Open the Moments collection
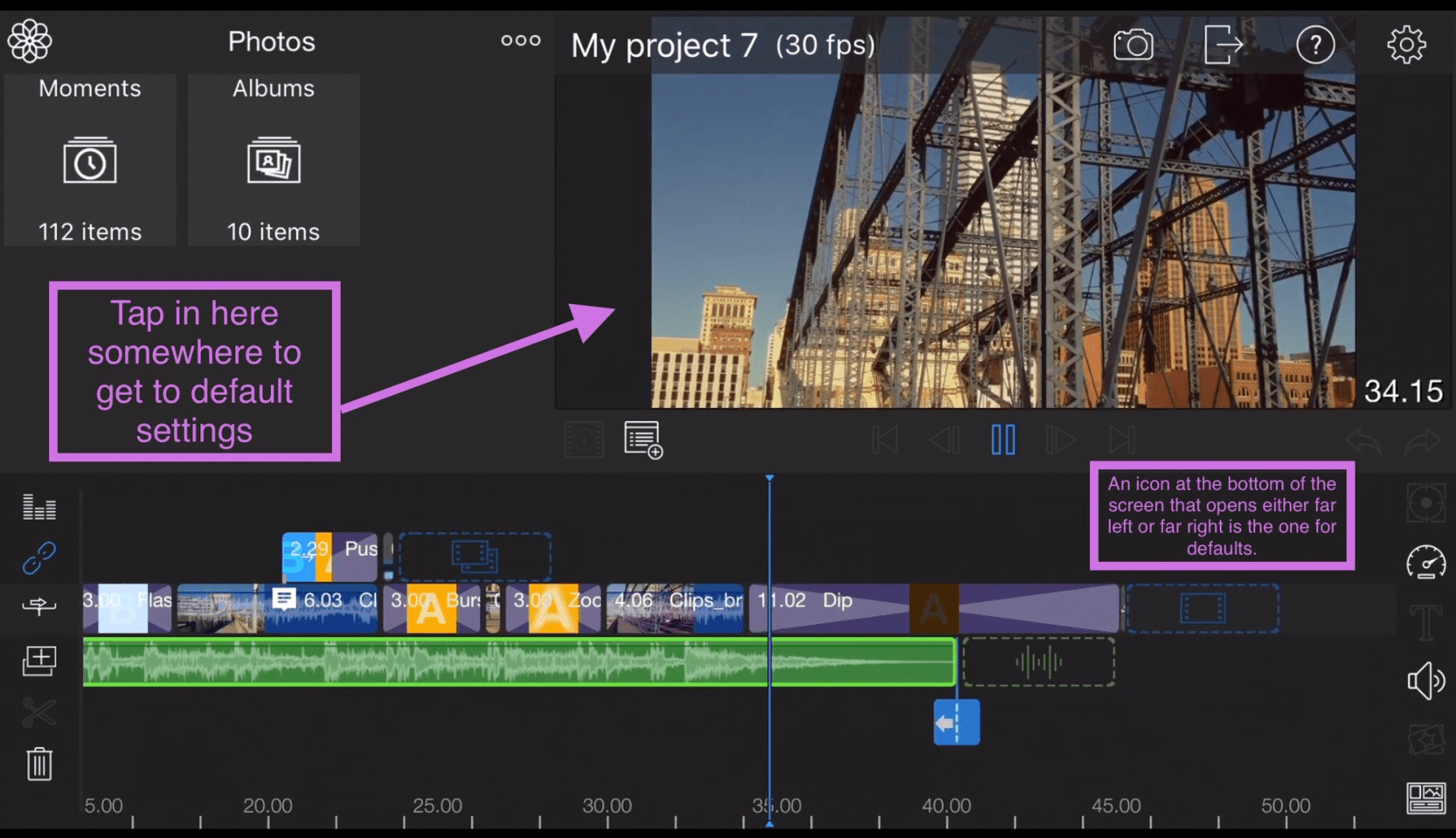This screenshot has width=1456, height=838. (89, 160)
